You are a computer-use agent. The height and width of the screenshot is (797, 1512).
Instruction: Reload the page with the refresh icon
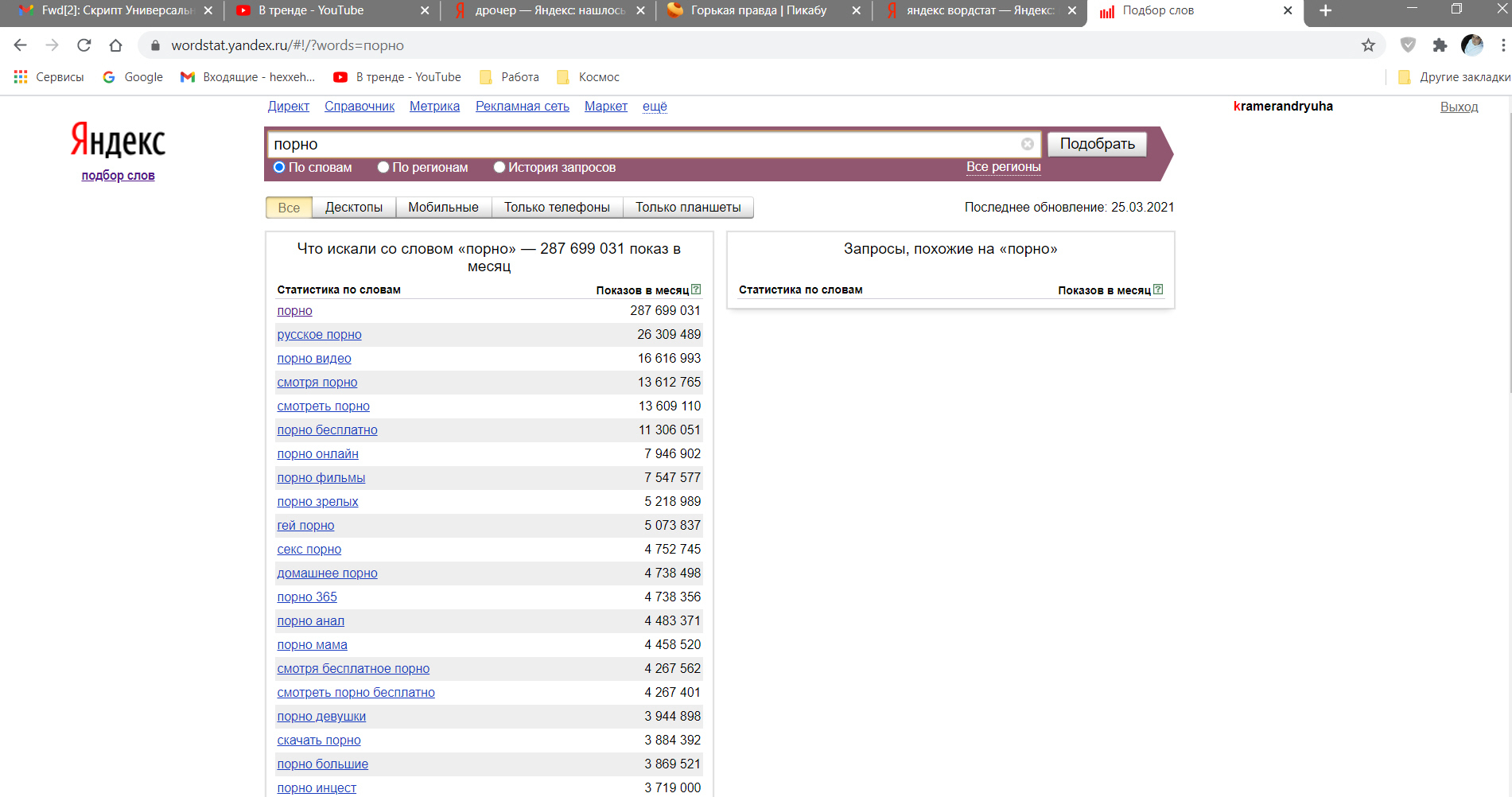[84, 45]
